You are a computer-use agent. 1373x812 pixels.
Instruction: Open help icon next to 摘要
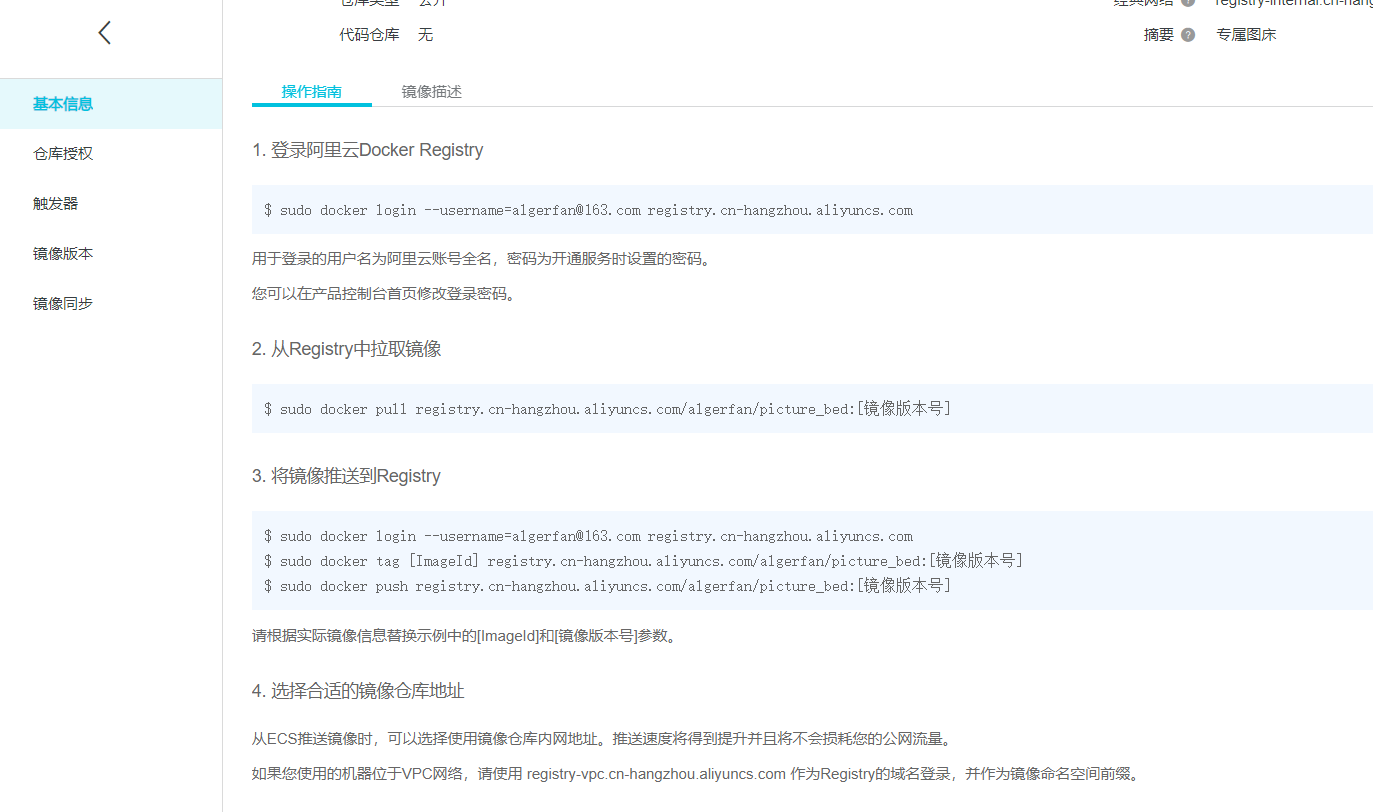pyautogui.click(x=1188, y=35)
